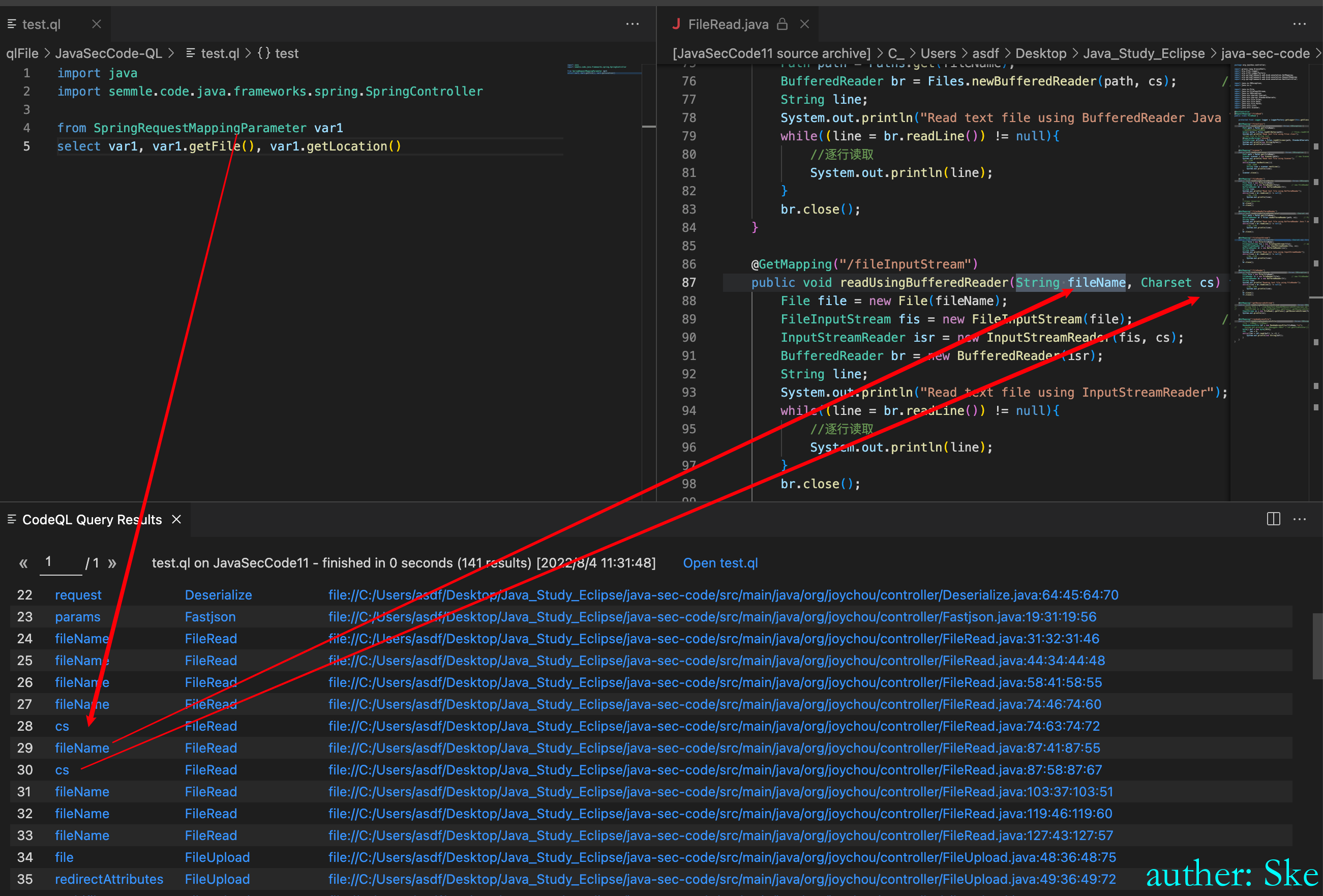Open more actions menu in results panel
Image resolution: width=1323 pixels, height=896 pixels.
(x=1300, y=519)
